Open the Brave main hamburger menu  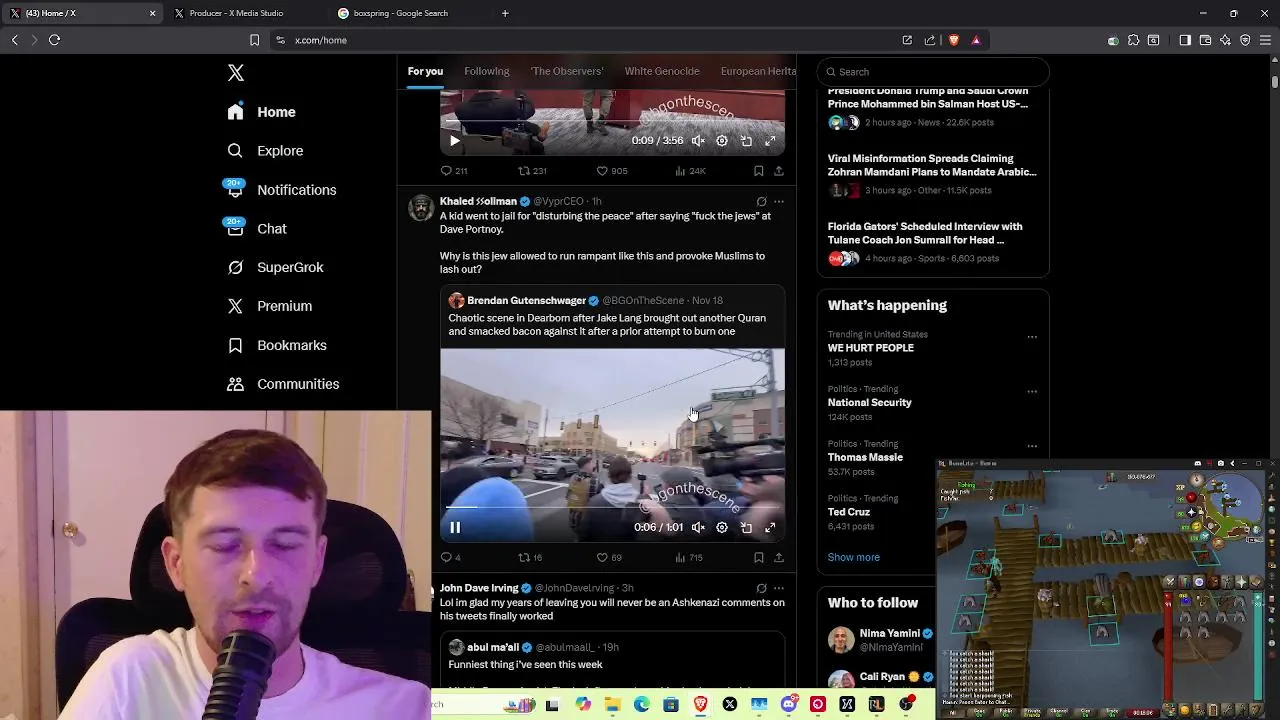tap(1266, 40)
